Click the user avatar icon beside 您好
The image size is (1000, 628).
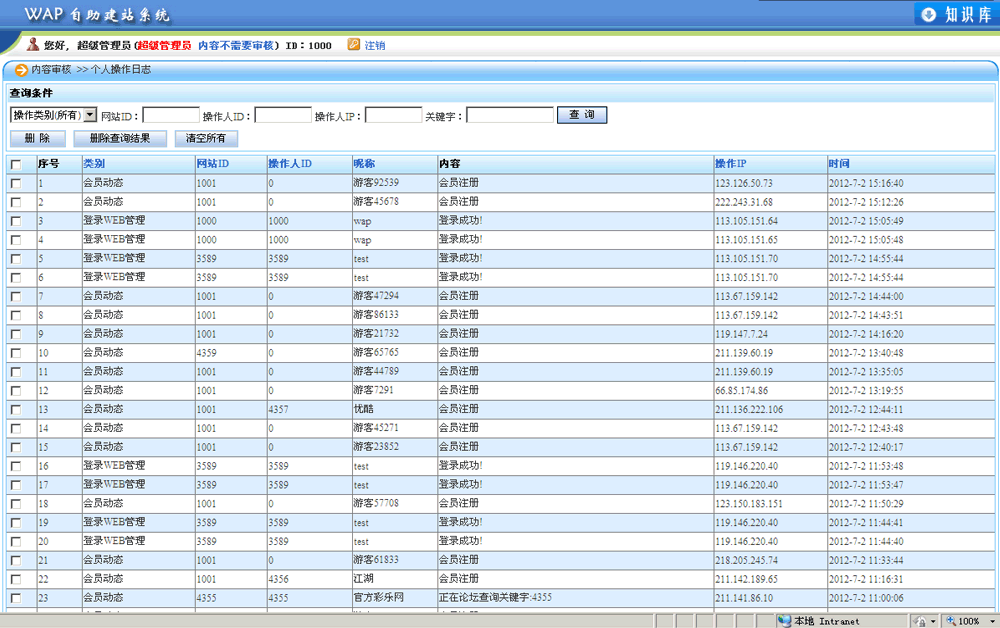point(33,44)
